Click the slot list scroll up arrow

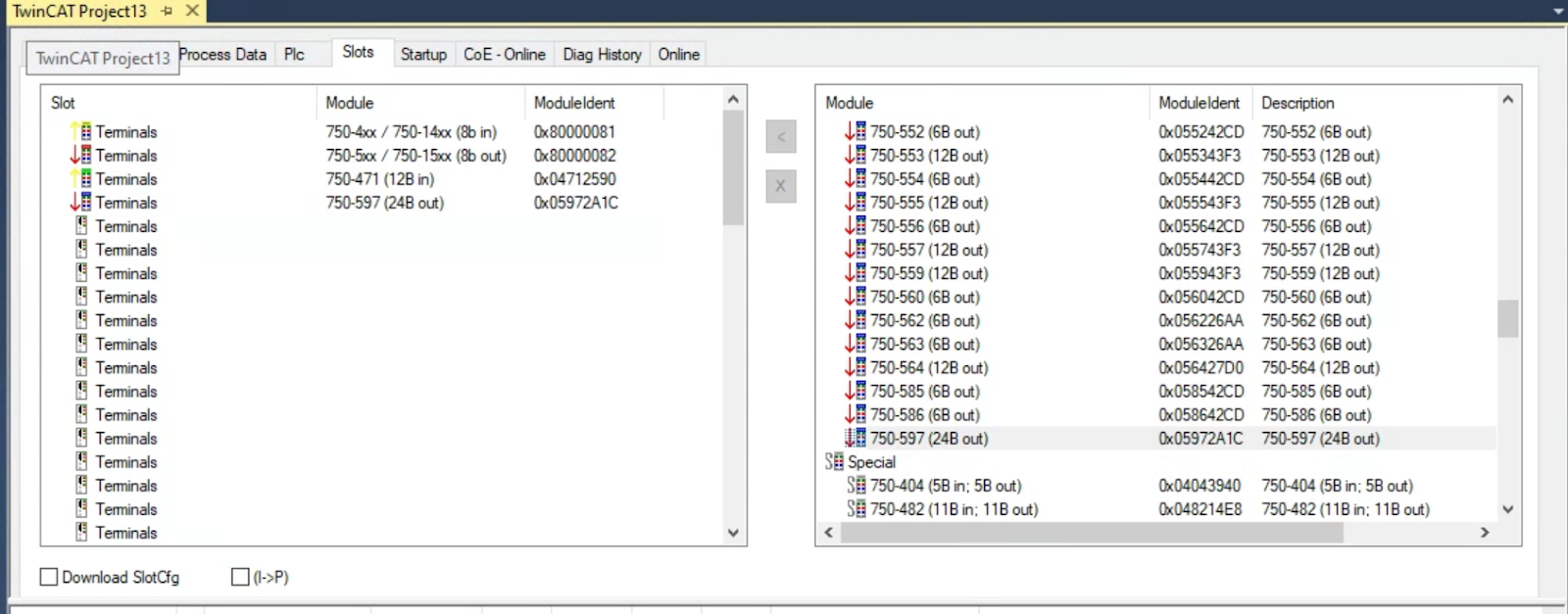click(733, 99)
